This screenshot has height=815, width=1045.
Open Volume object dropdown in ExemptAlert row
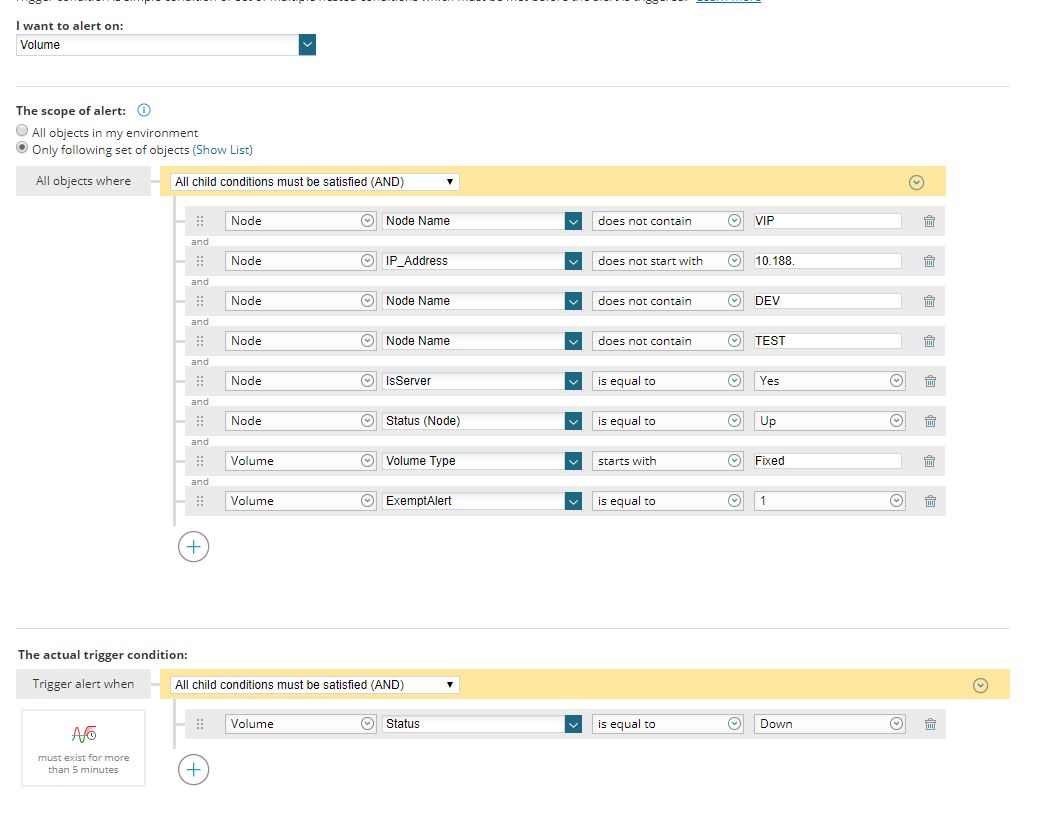pos(301,501)
